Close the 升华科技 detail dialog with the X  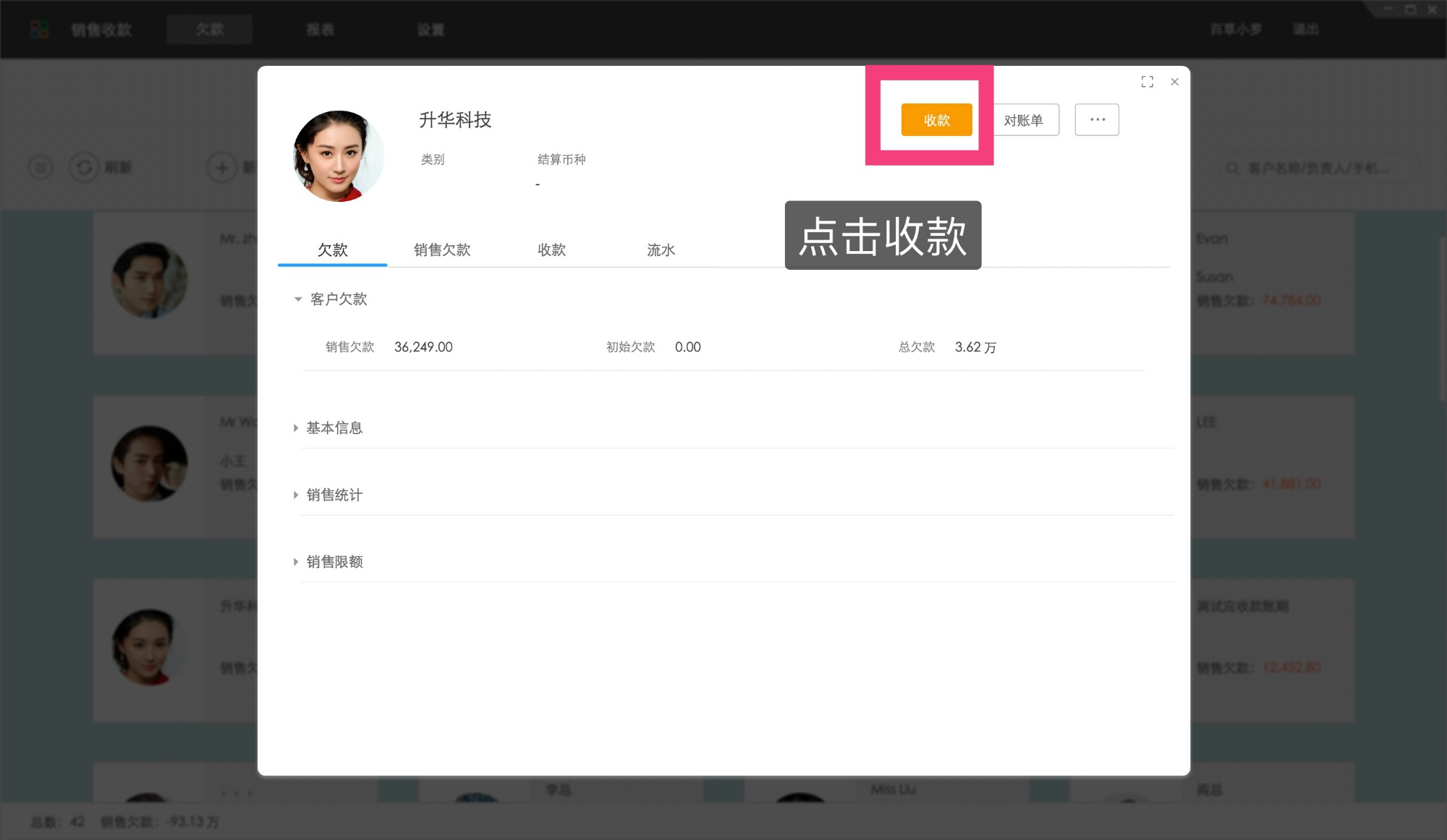[1174, 82]
